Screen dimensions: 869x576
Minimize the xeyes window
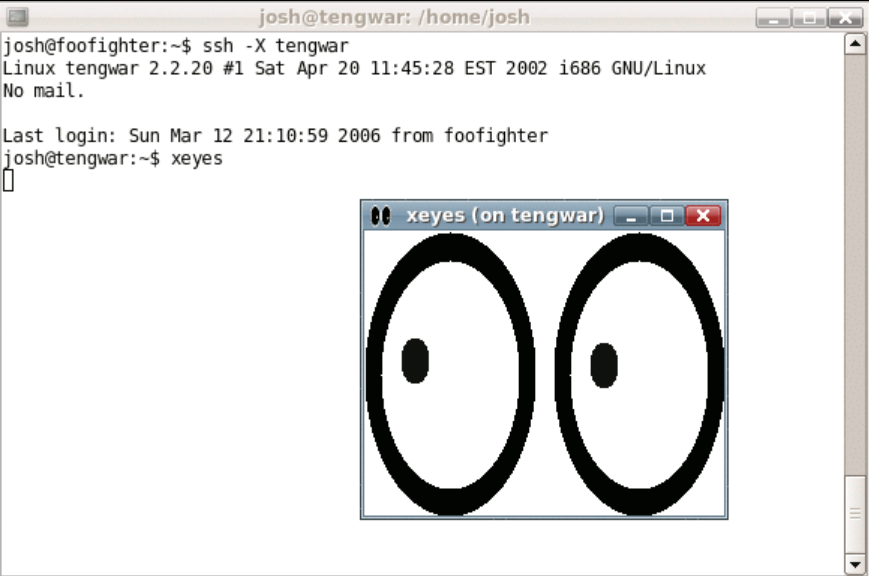630,216
